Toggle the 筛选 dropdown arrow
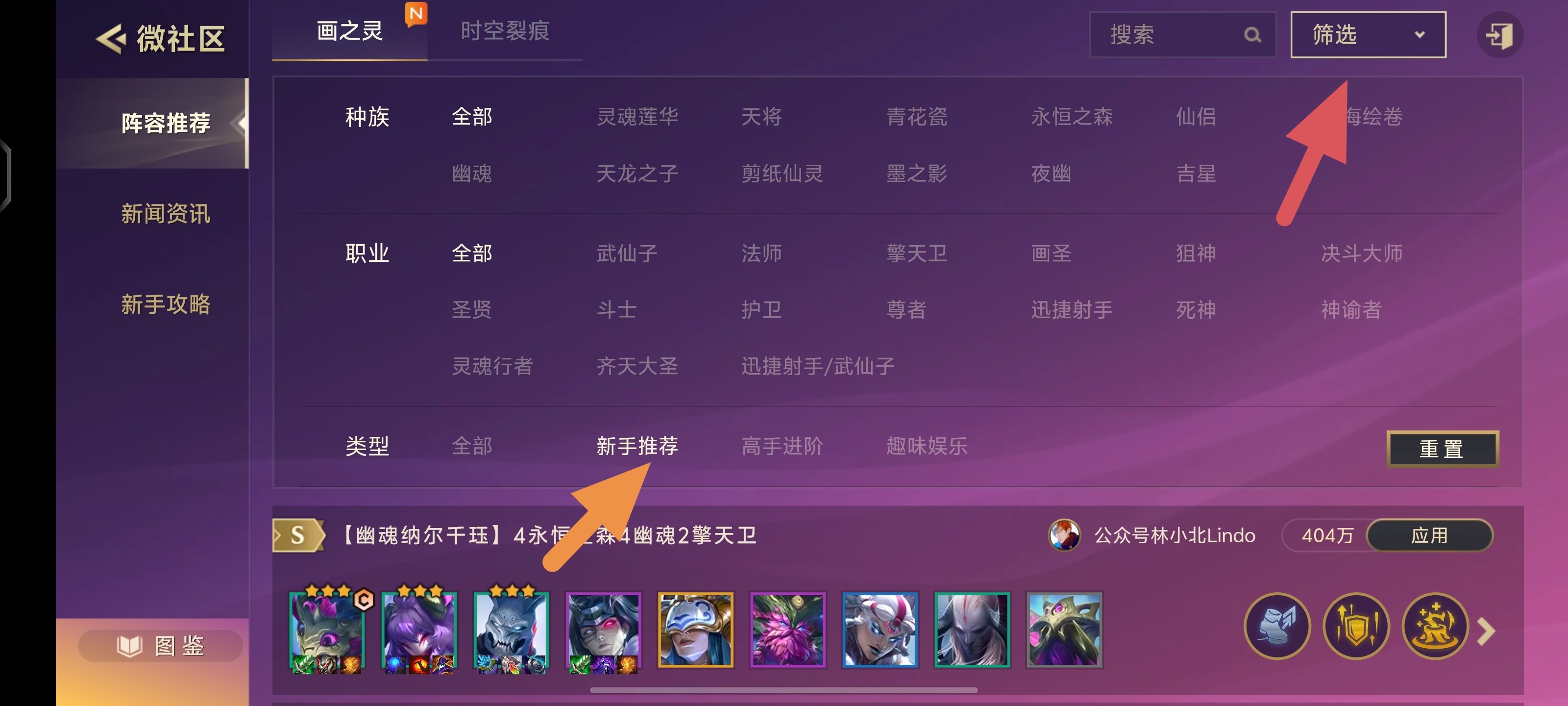 point(1420,35)
